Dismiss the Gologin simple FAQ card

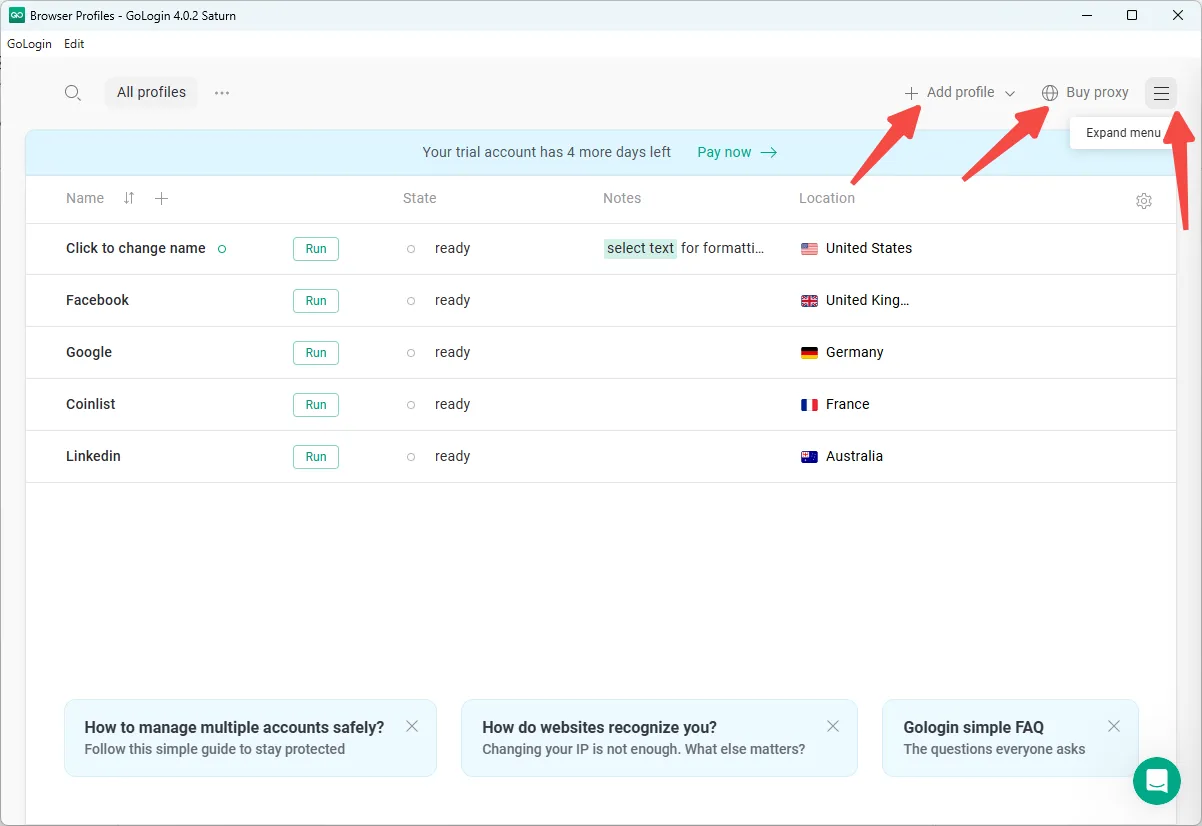pyautogui.click(x=1114, y=727)
